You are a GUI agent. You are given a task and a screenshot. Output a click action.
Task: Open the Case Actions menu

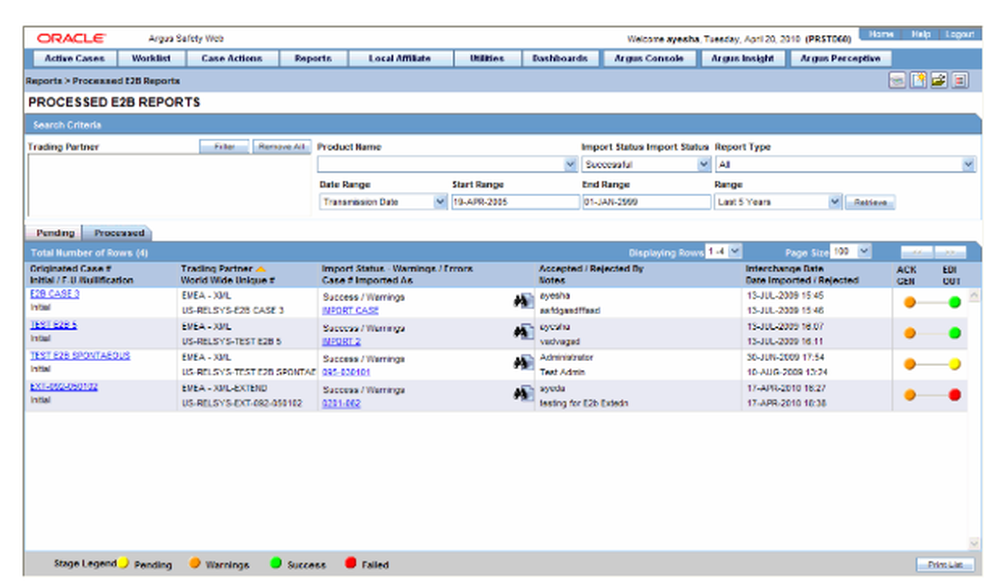(x=232, y=58)
